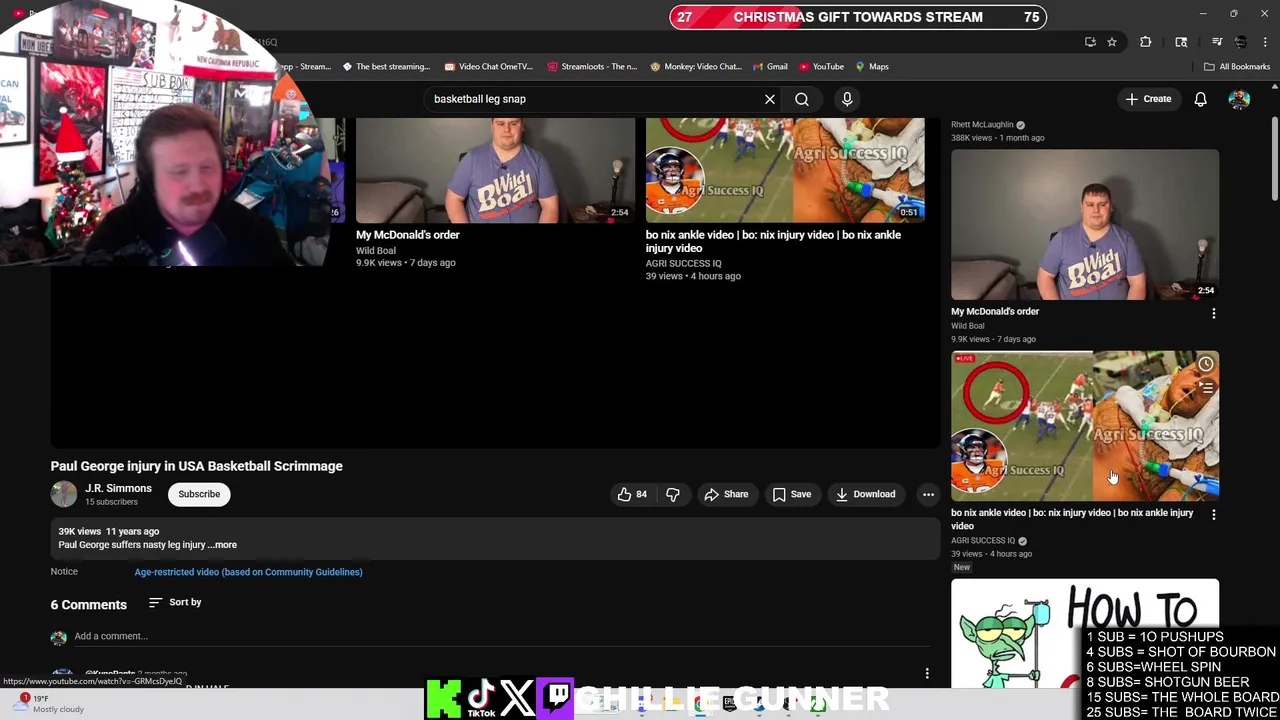
Task: Dislike the Paul George video
Action: (x=673, y=494)
